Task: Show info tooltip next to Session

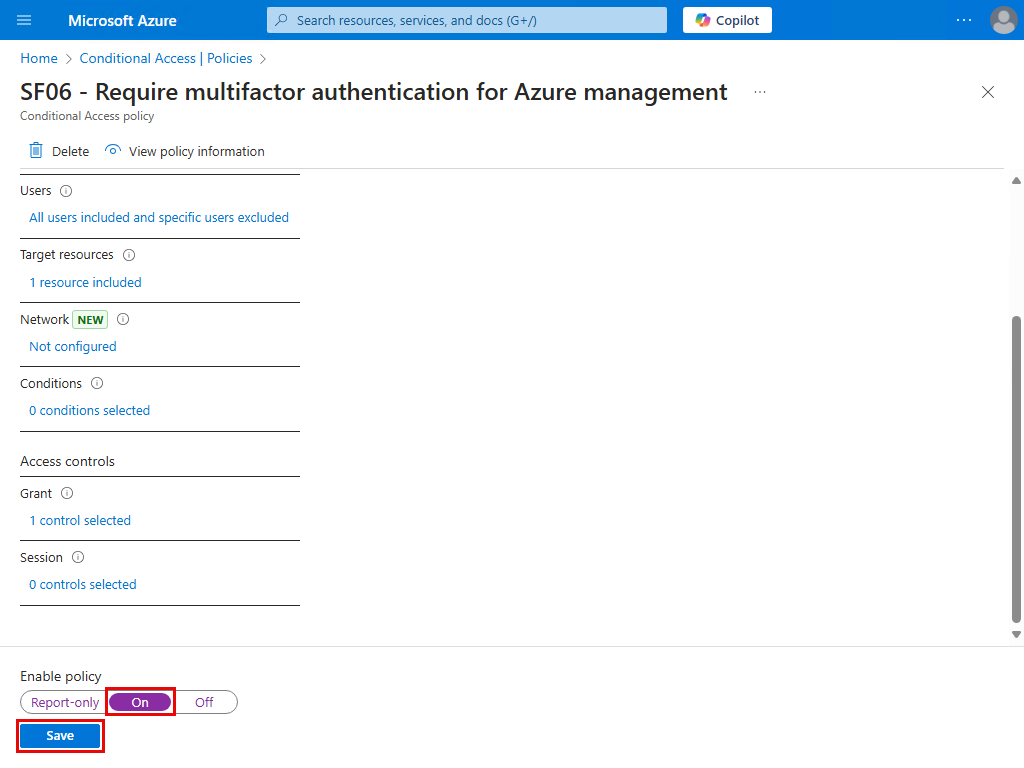Action: pos(78,557)
